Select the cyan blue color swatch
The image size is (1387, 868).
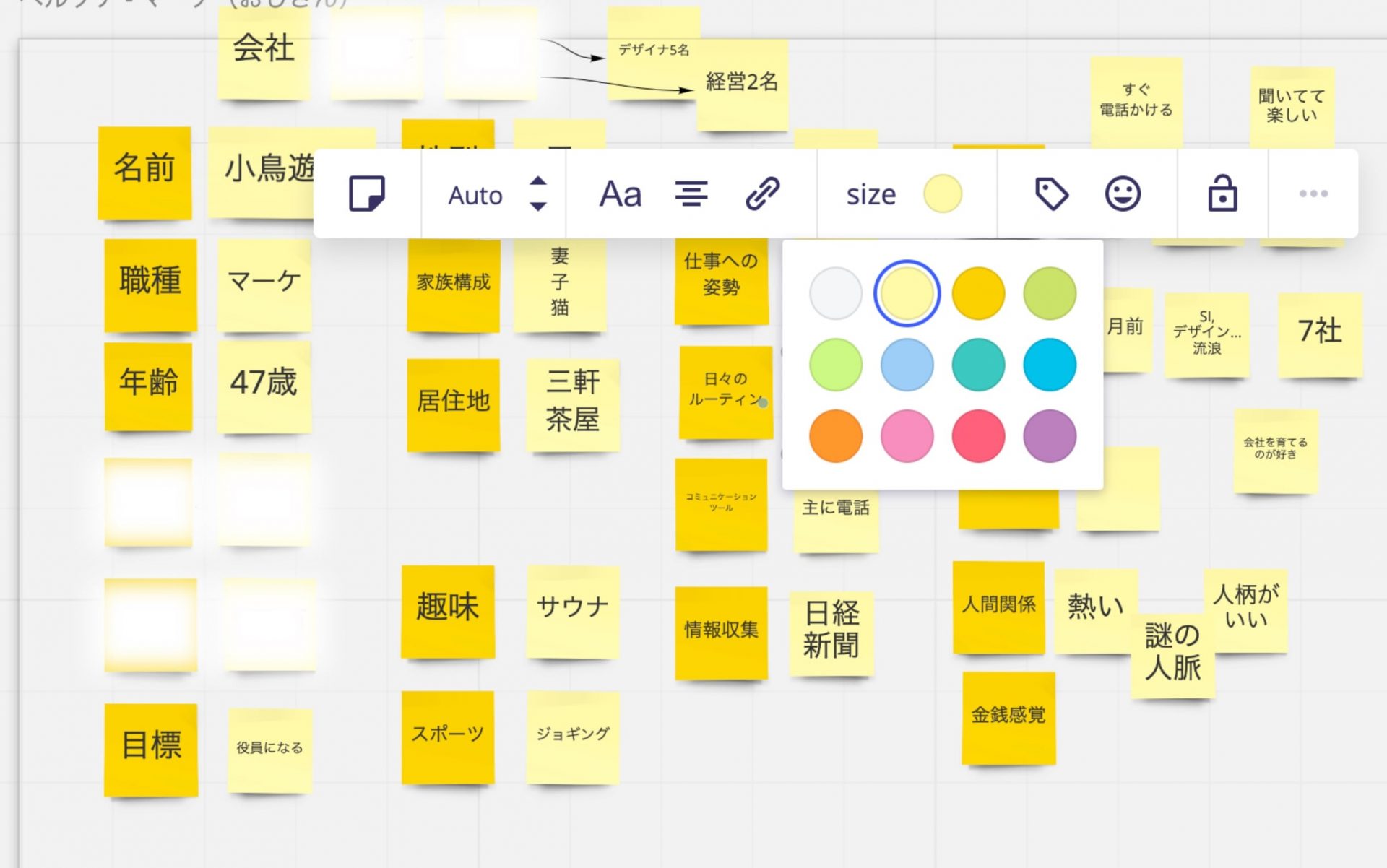(x=1049, y=365)
